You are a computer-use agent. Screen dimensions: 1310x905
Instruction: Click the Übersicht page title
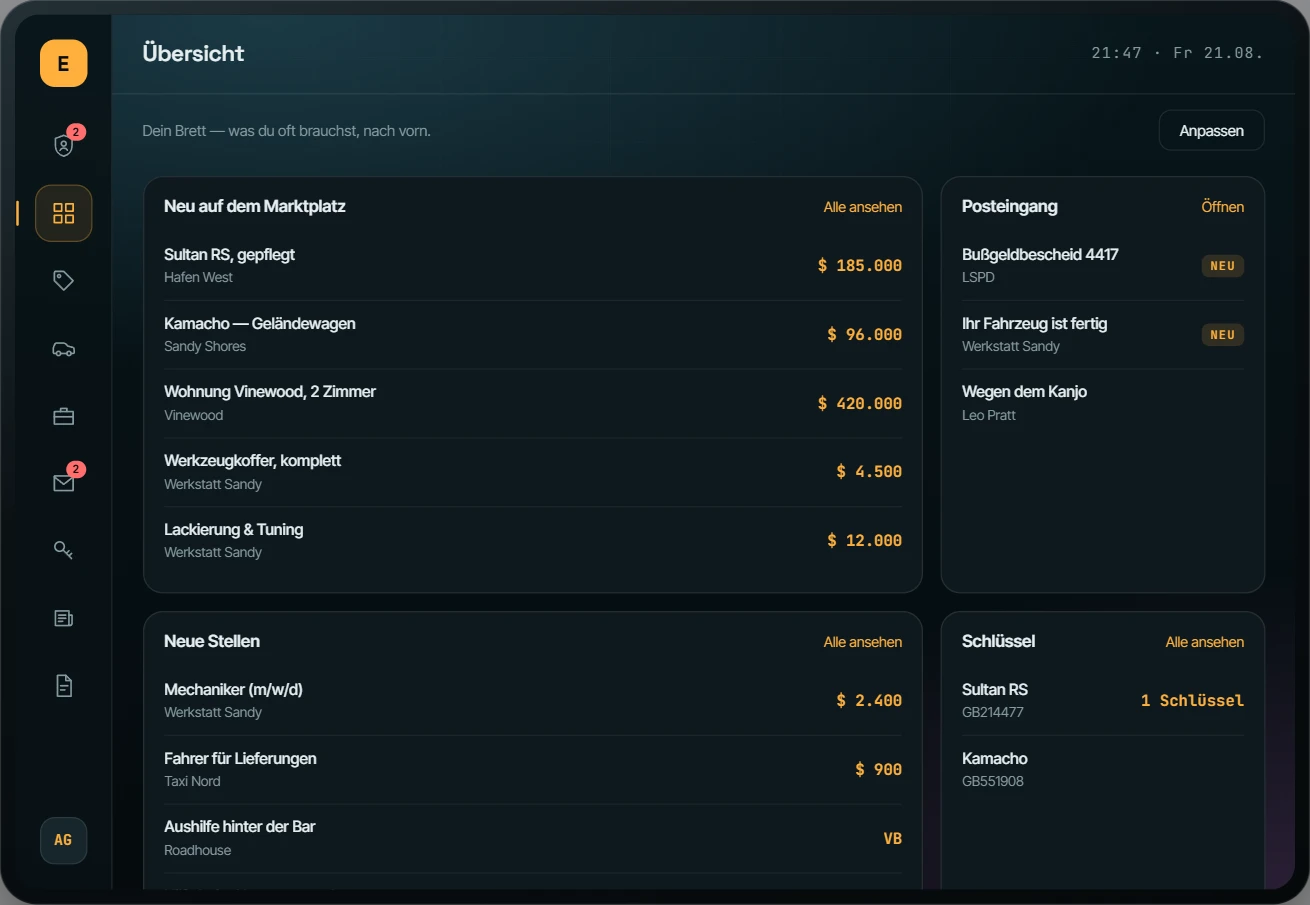tap(194, 54)
